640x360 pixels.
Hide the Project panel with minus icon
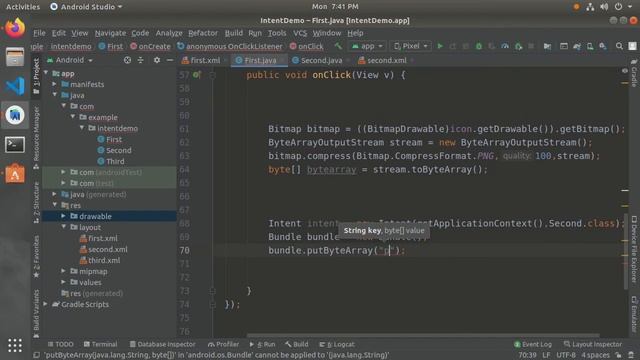[x=170, y=60]
